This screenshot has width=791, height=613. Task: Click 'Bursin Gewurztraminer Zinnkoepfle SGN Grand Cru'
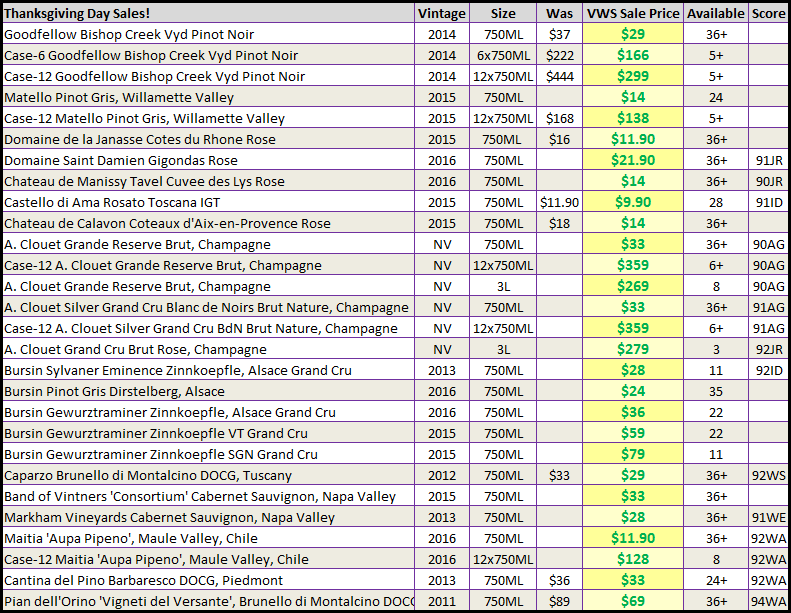161,455
